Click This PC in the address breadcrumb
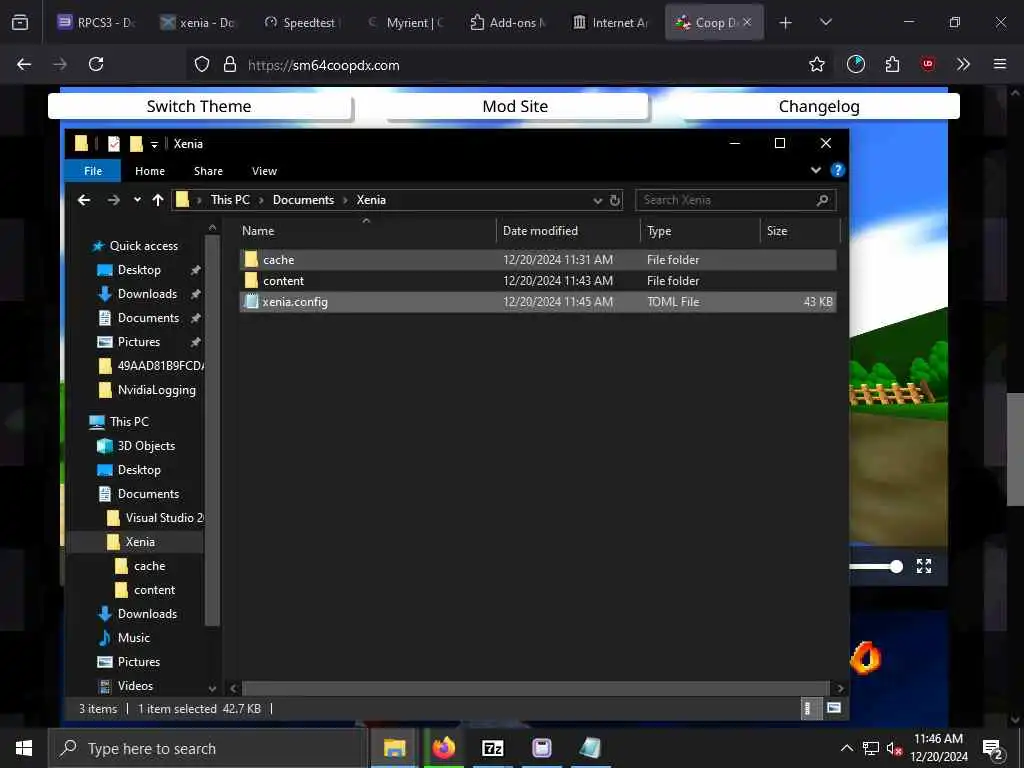 [230, 200]
